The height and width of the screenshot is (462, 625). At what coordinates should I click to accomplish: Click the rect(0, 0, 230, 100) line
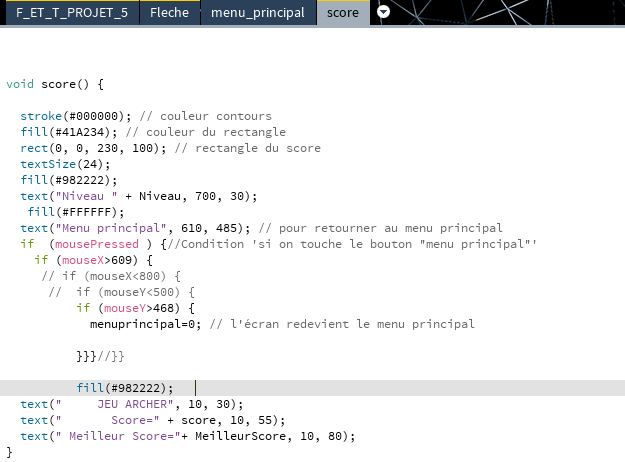pyautogui.click(x=171, y=148)
